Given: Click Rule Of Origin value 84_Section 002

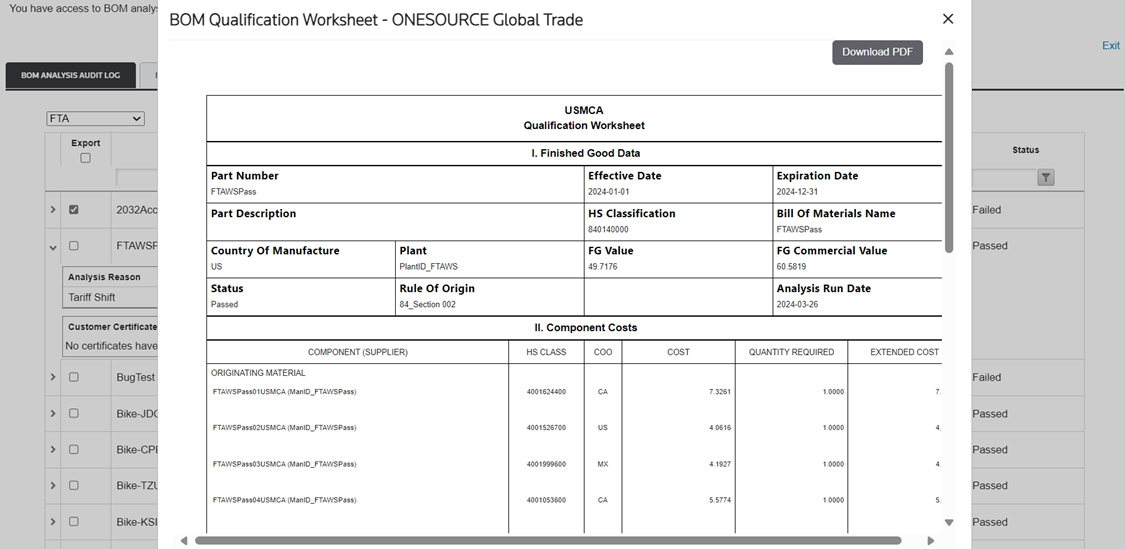Looking at the screenshot, I should click(428, 304).
